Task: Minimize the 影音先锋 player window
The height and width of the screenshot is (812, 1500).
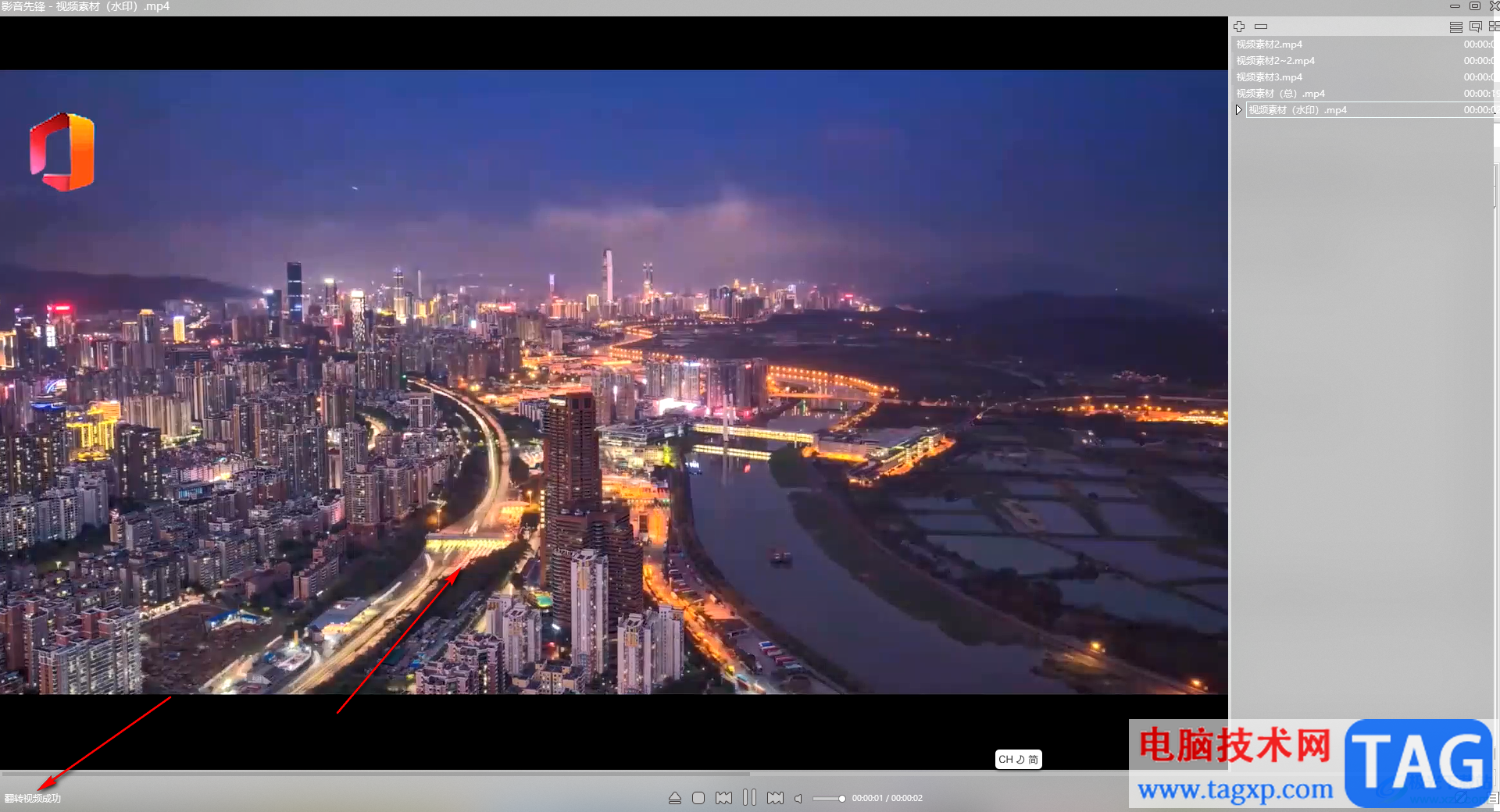Action: (1454, 6)
